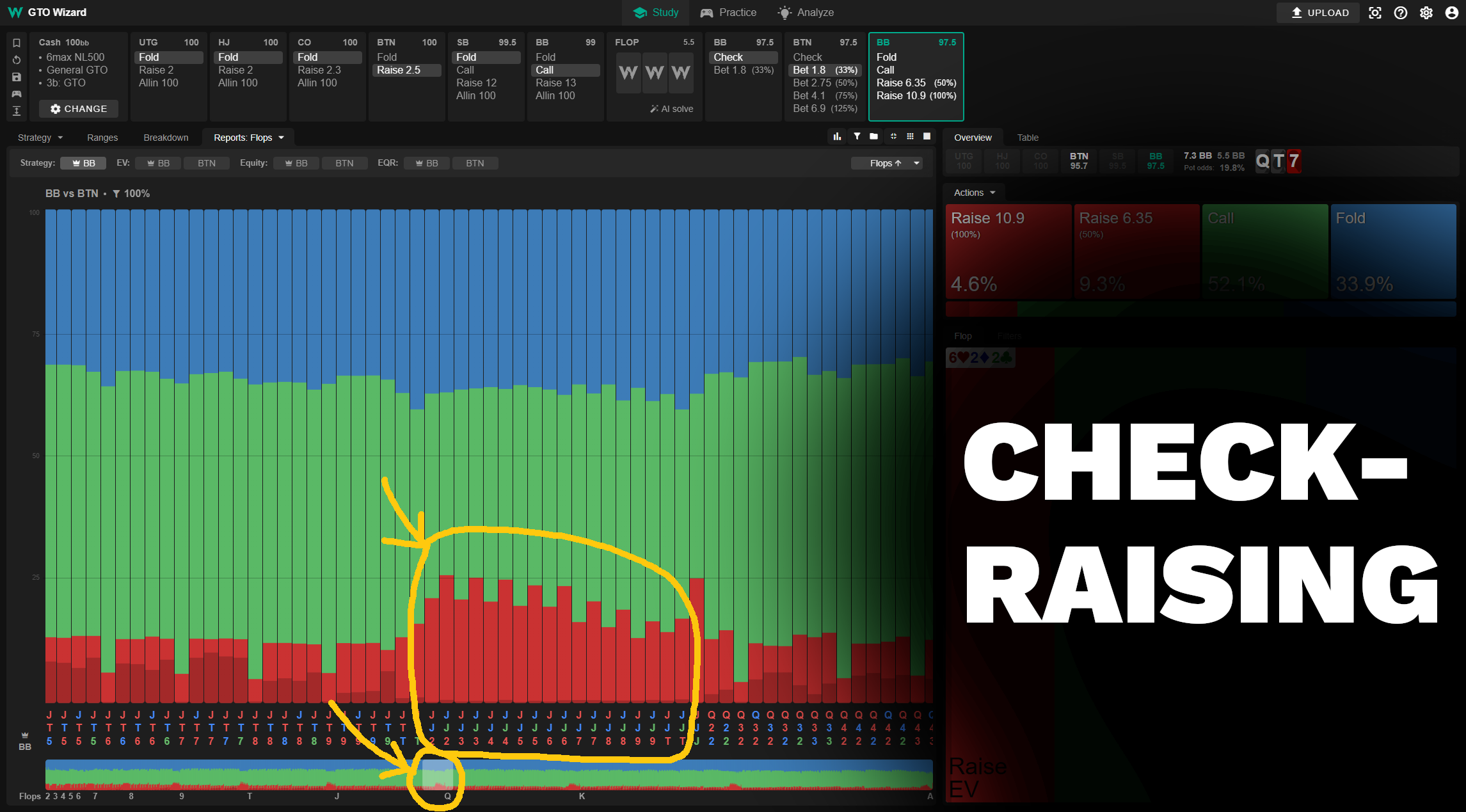
Task: Click the highlighted window on the flops minimap
Action: click(x=438, y=774)
